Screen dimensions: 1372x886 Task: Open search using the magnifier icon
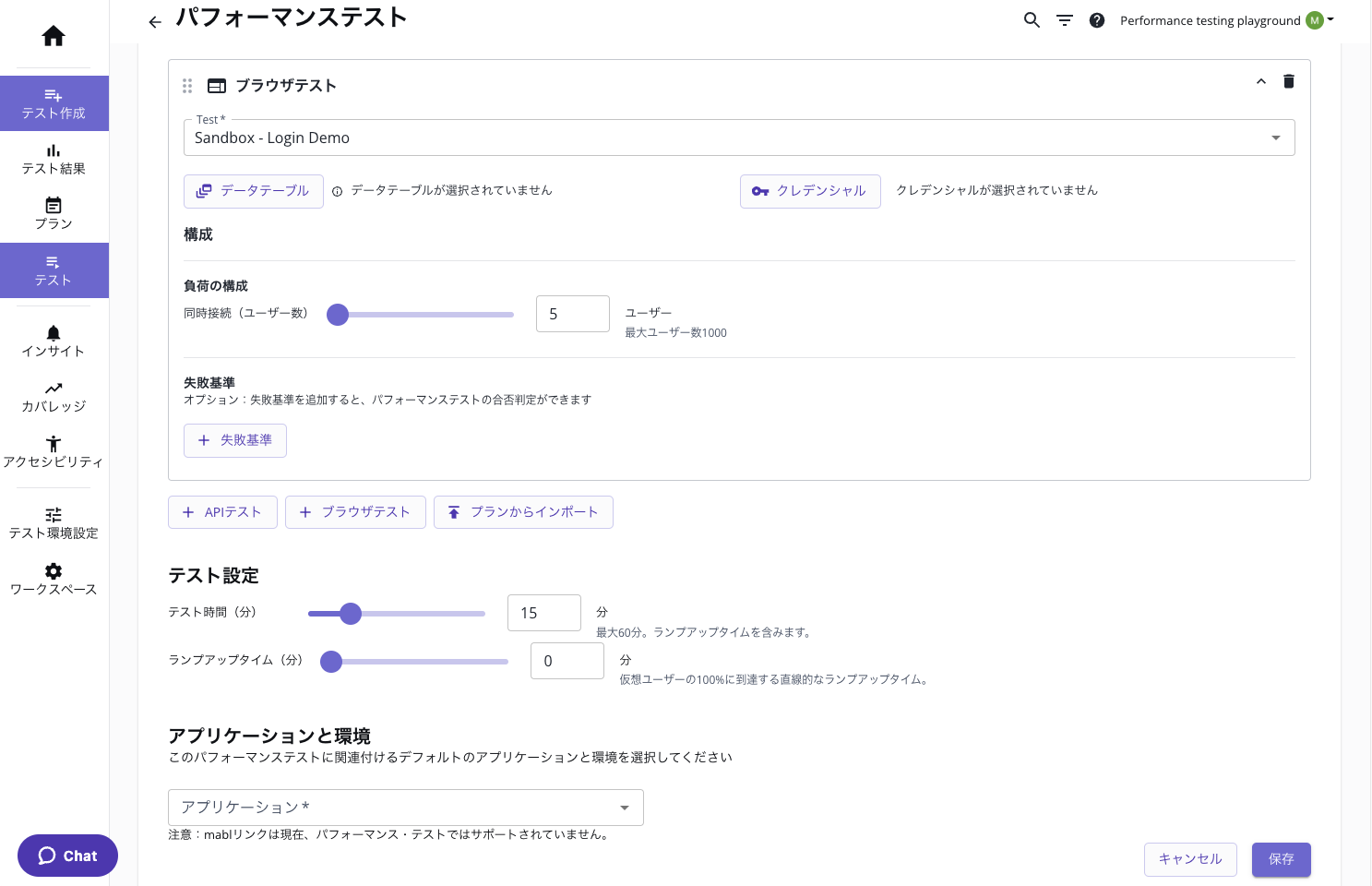[x=1032, y=20]
